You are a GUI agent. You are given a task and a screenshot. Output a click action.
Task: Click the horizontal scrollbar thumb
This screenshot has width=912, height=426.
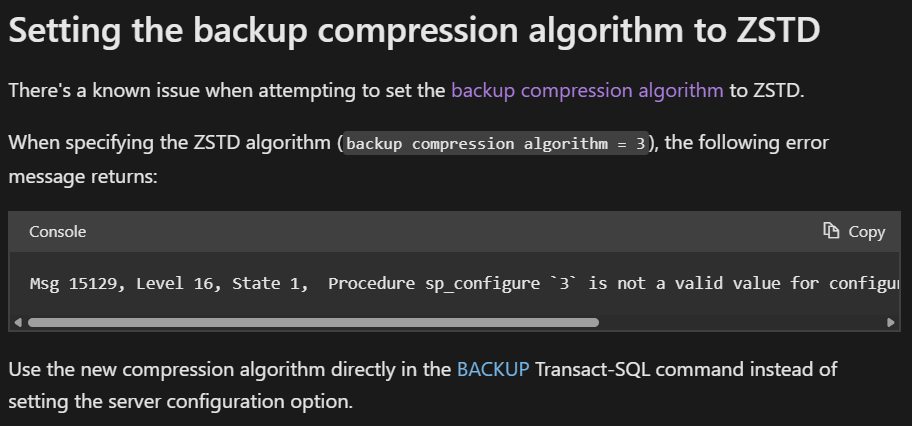point(313,322)
